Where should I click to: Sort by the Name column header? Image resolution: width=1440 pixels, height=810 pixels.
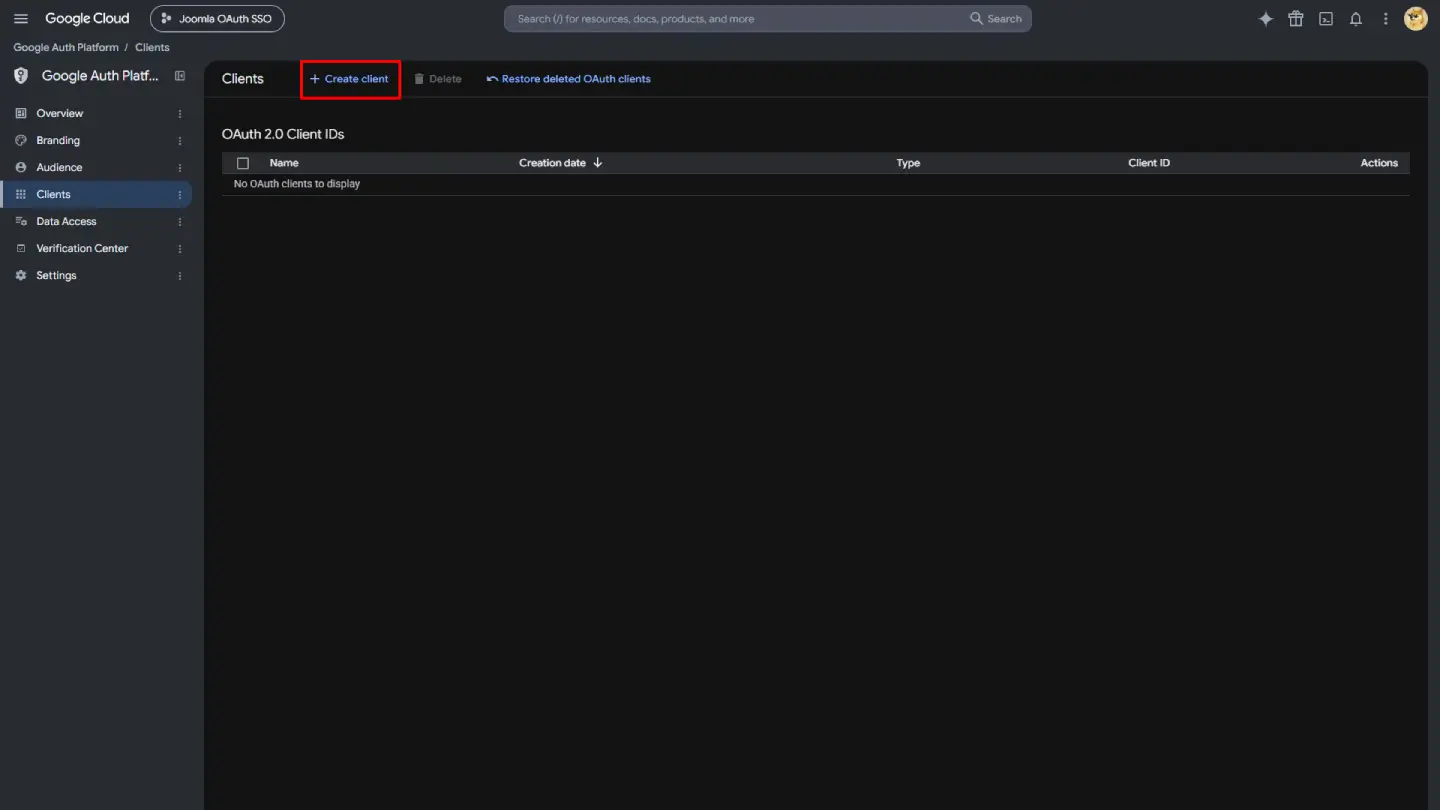tap(284, 163)
